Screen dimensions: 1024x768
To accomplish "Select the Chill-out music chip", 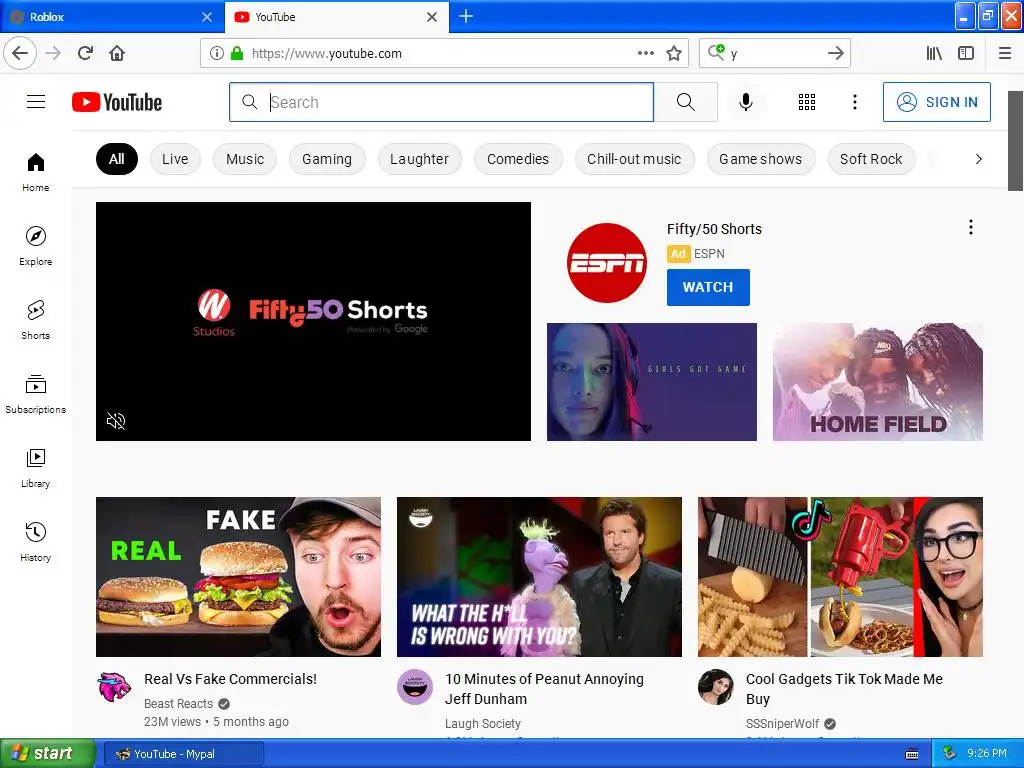I will coord(634,159).
